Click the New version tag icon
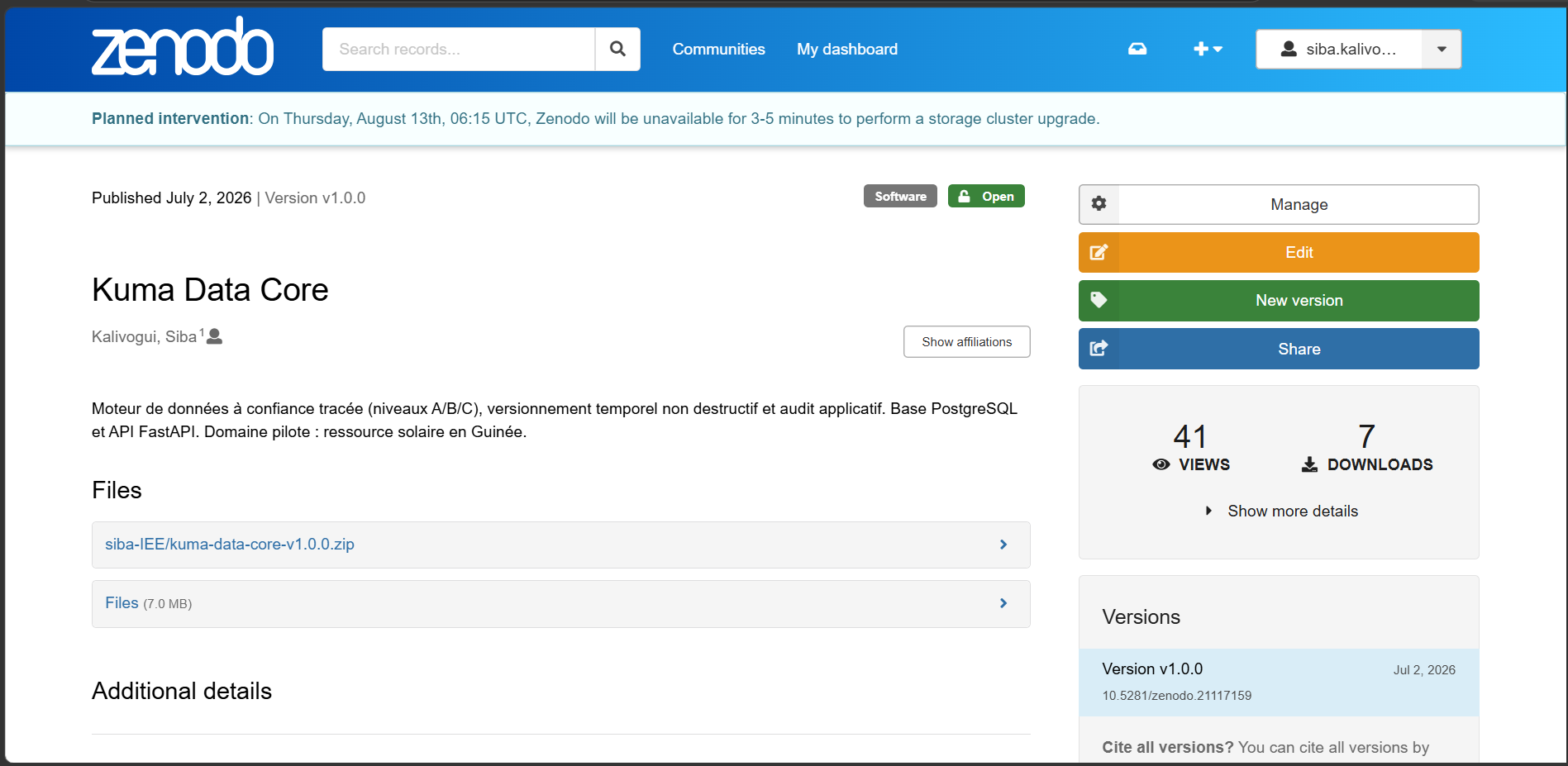Viewport: 1568px width, 766px height. (1099, 300)
